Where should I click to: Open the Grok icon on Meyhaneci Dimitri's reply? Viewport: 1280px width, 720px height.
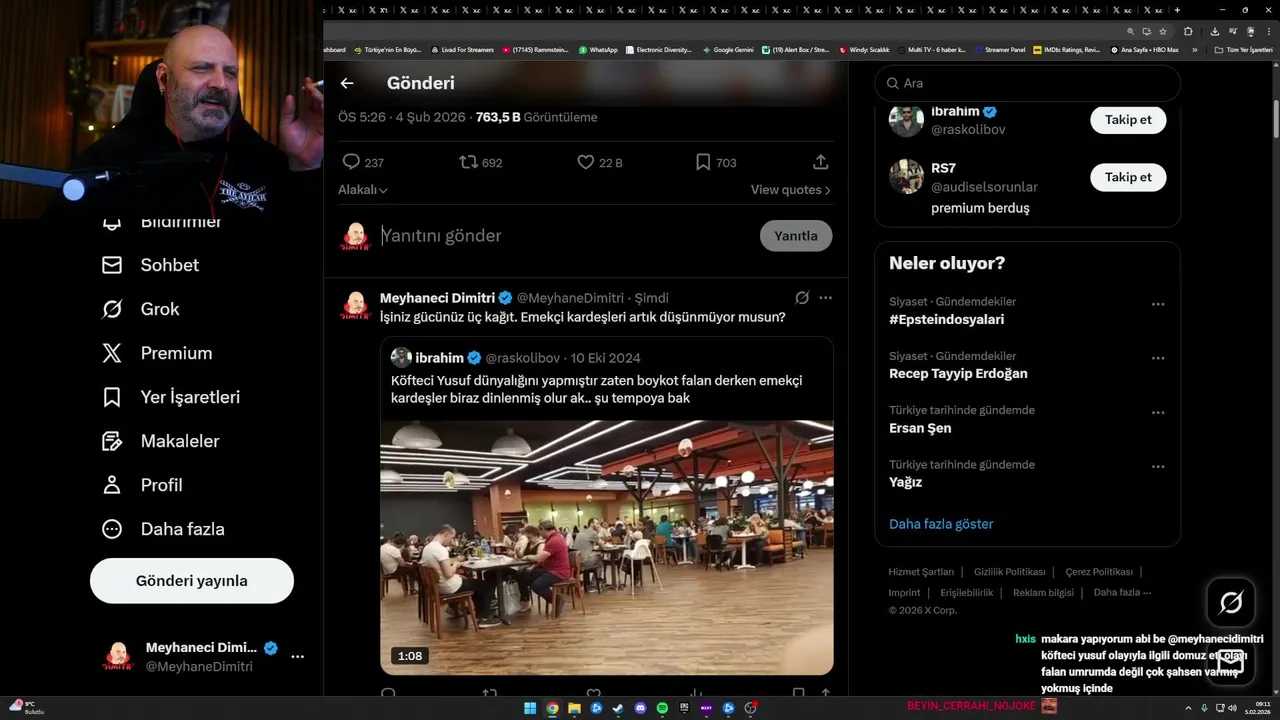pyautogui.click(x=802, y=298)
